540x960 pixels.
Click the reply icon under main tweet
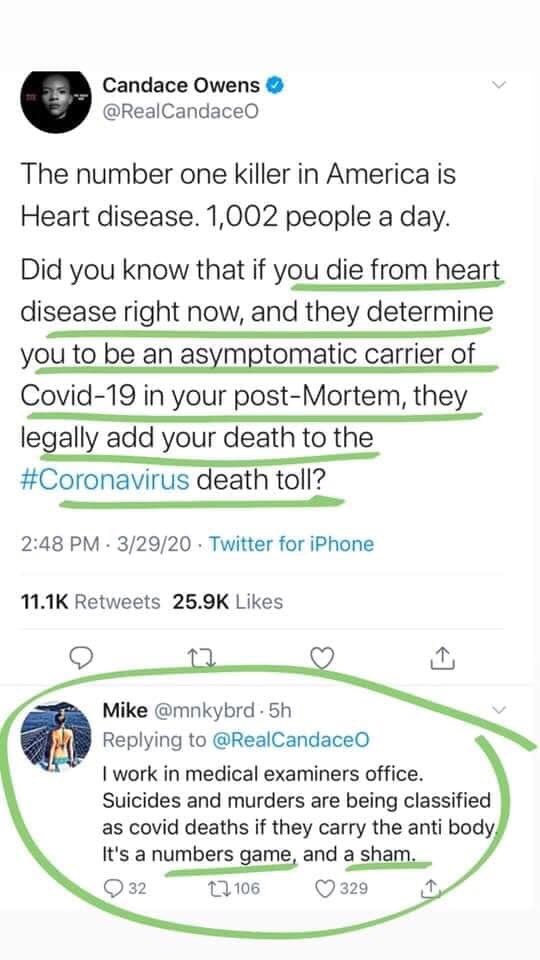click(x=78, y=658)
